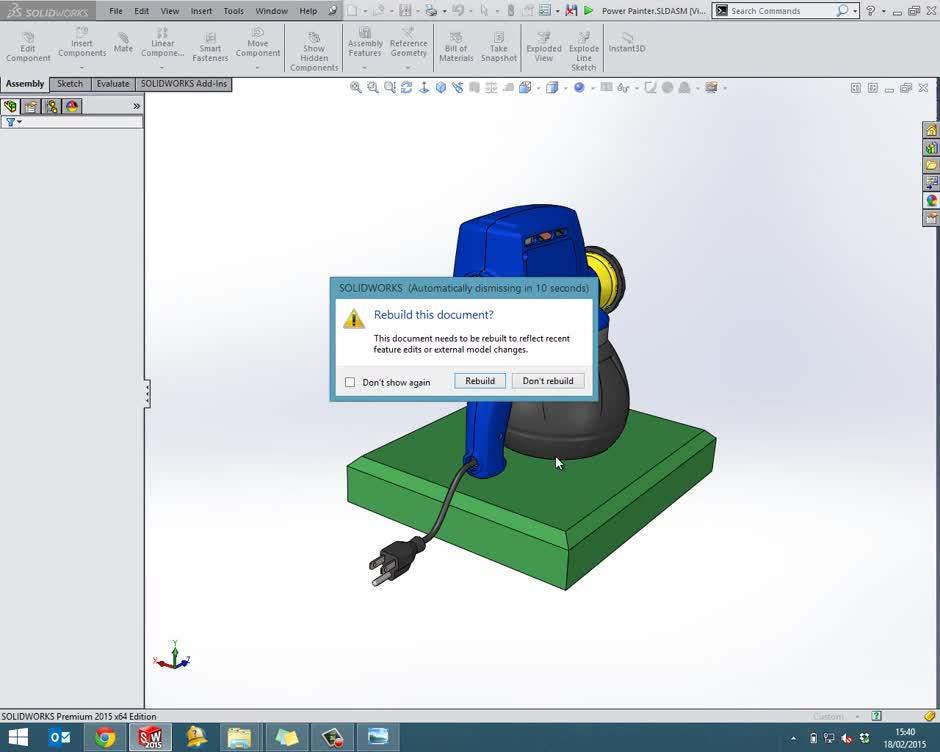The image size is (940, 752).
Task: Select Zoom to Fit in the view toolbar
Action: tap(356, 88)
